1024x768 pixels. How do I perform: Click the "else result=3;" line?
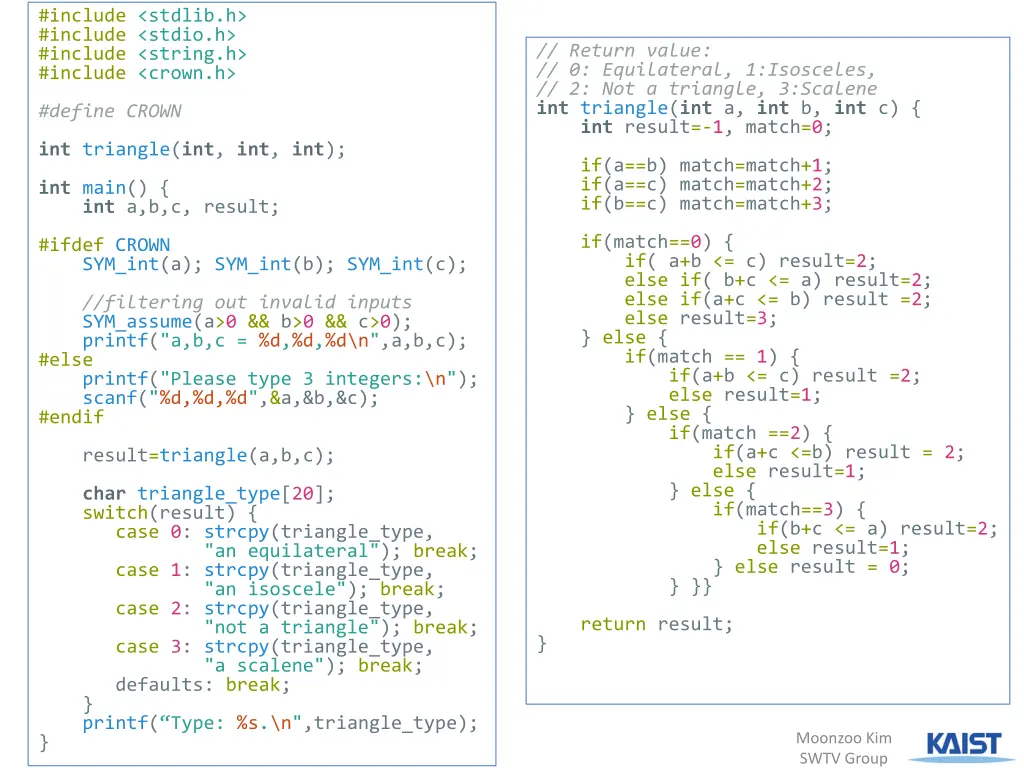701,319
